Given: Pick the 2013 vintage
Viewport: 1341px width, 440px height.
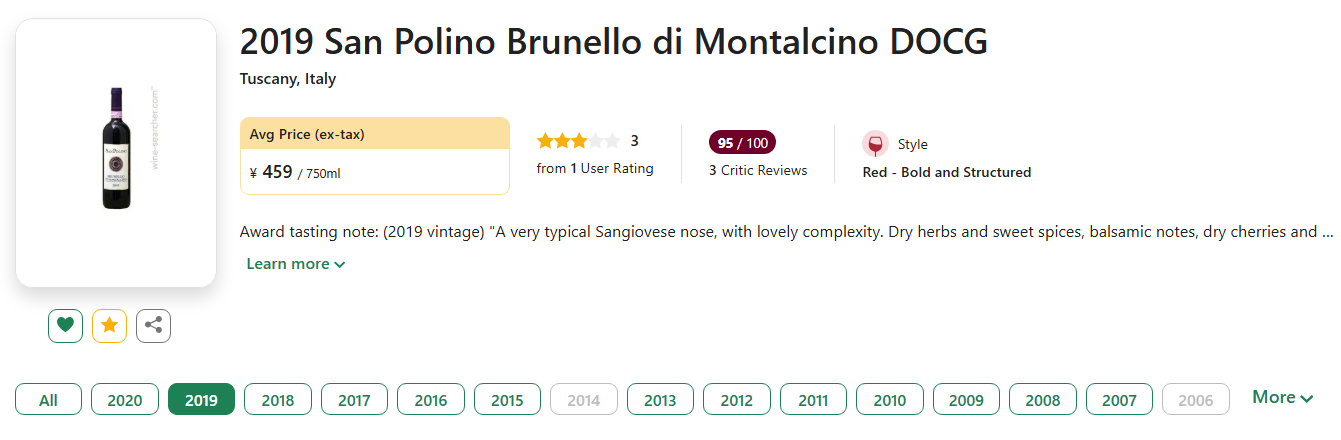Looking at the screenshot, I should point(660,400).
